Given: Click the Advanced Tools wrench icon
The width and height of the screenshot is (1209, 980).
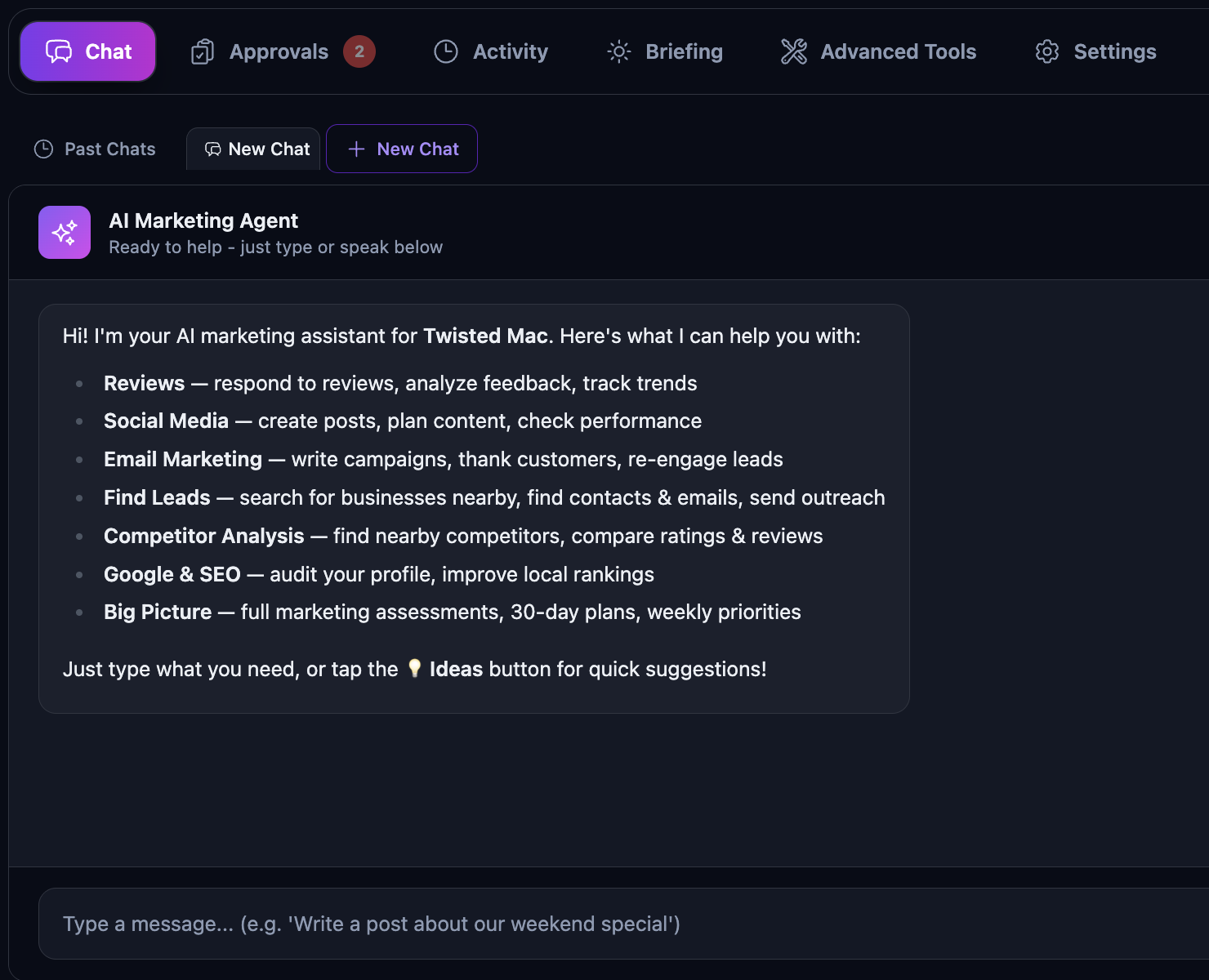Looking at the screenshot, I should coord(794,51).
